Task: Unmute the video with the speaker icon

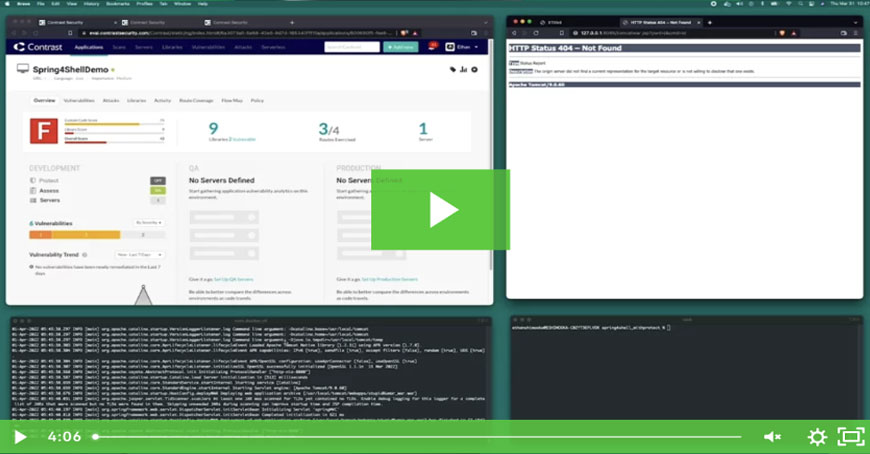Action: point(772,437)
